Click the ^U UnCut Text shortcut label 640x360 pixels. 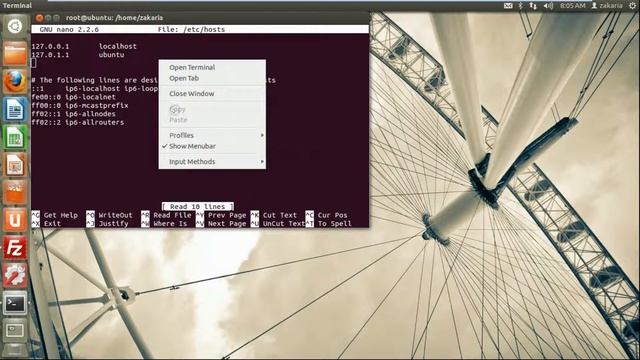click(x=278, y=224)
